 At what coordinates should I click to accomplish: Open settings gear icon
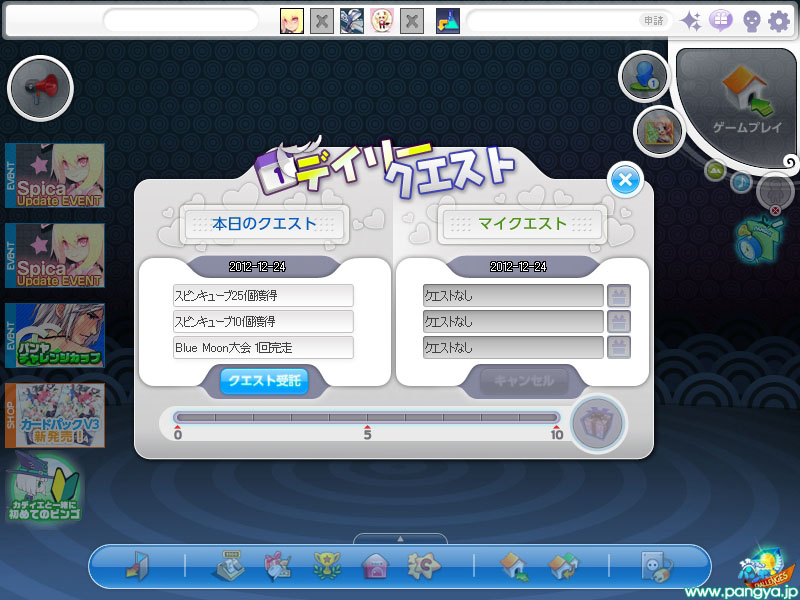[x=779, y=21]
